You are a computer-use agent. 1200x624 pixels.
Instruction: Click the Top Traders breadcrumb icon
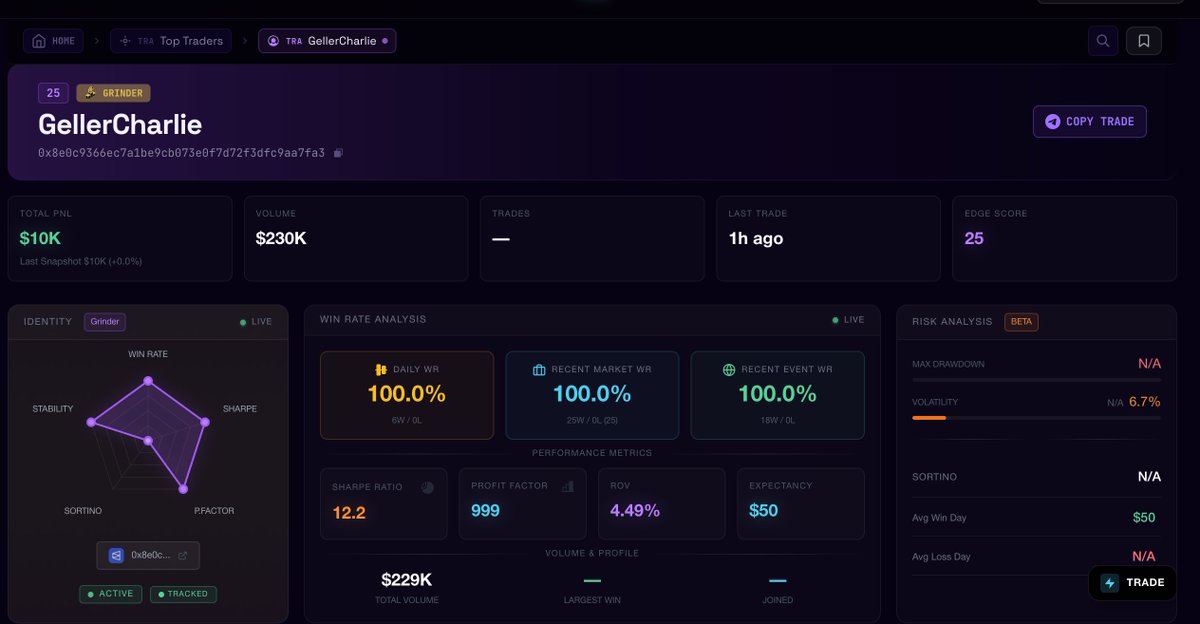pos(125,41)
